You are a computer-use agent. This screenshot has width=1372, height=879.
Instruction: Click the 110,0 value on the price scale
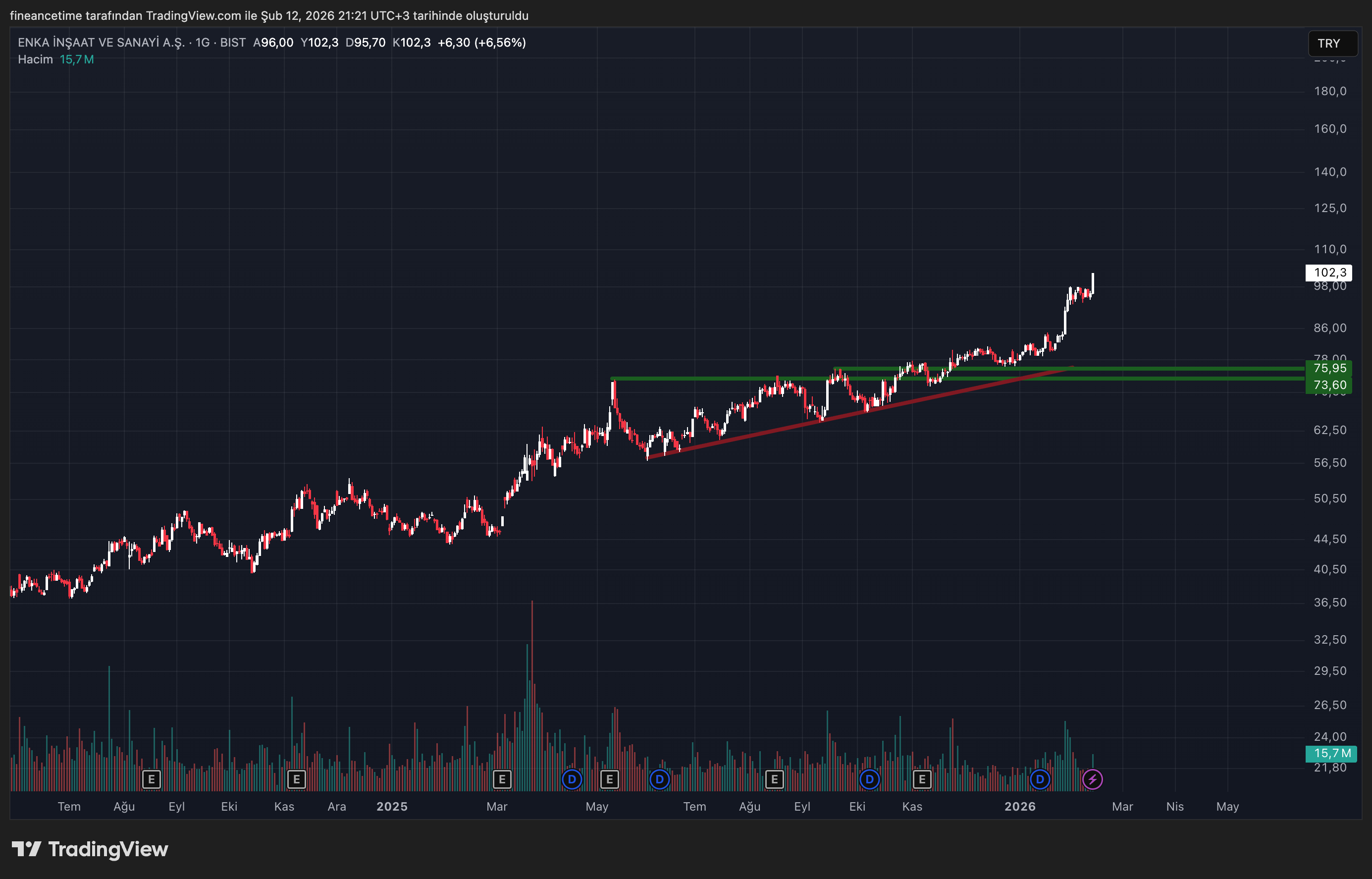1330,249
